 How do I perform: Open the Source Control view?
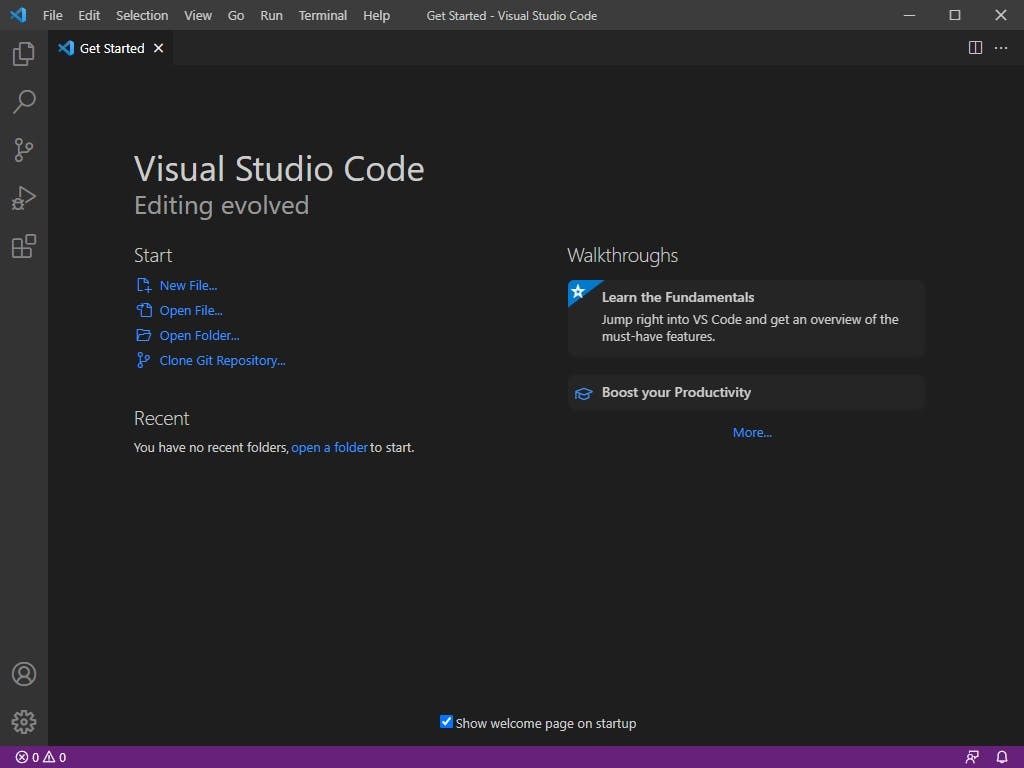coord(23,150)
